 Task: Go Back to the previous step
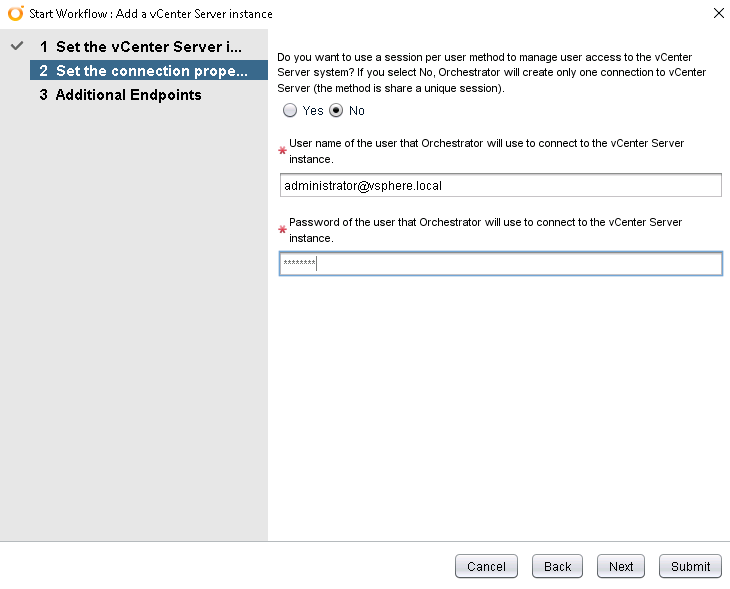pos(557,566)
